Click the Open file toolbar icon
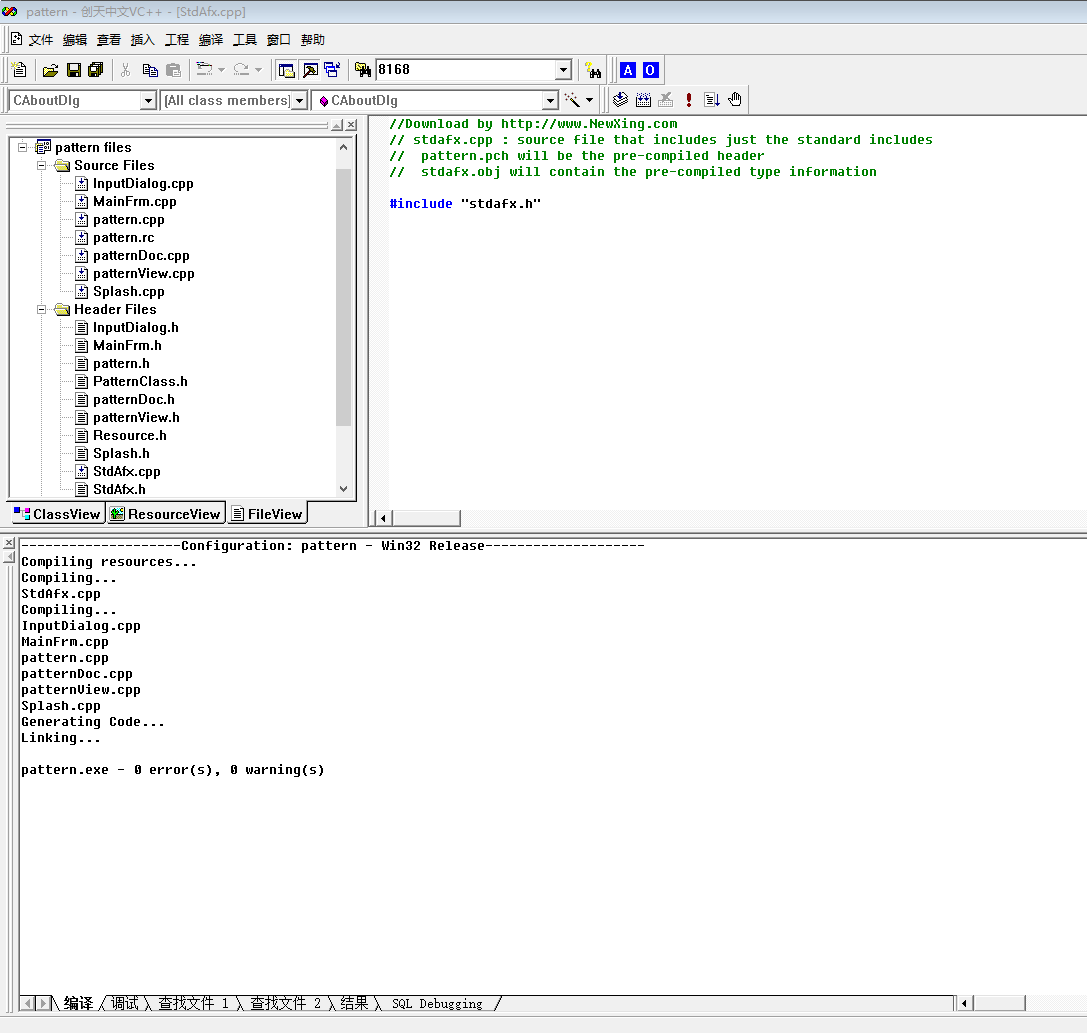1087x1033 pixels. point(50,70)
